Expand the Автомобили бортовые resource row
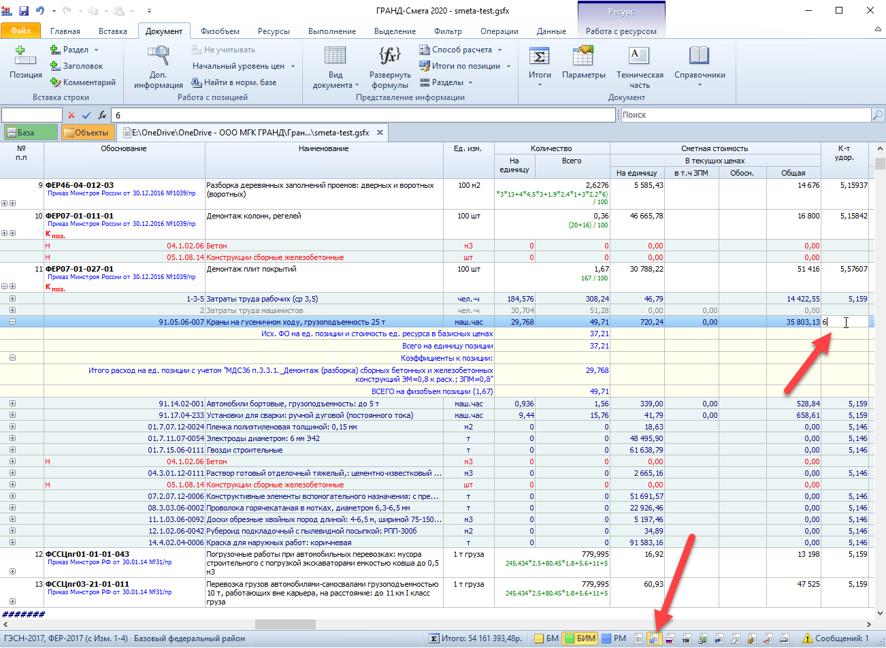The width and height of the screenshot is (886, 648). coord(12,404)
